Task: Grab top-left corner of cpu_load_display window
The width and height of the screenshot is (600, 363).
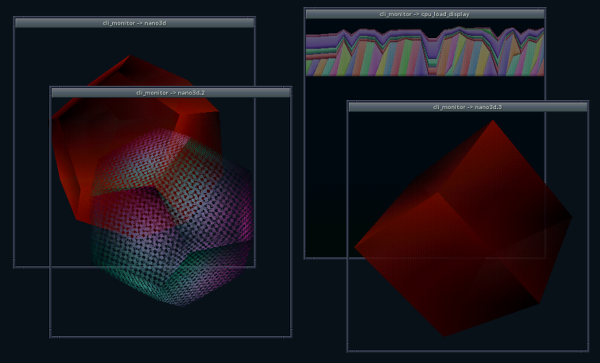Action: tap(305, 8)
